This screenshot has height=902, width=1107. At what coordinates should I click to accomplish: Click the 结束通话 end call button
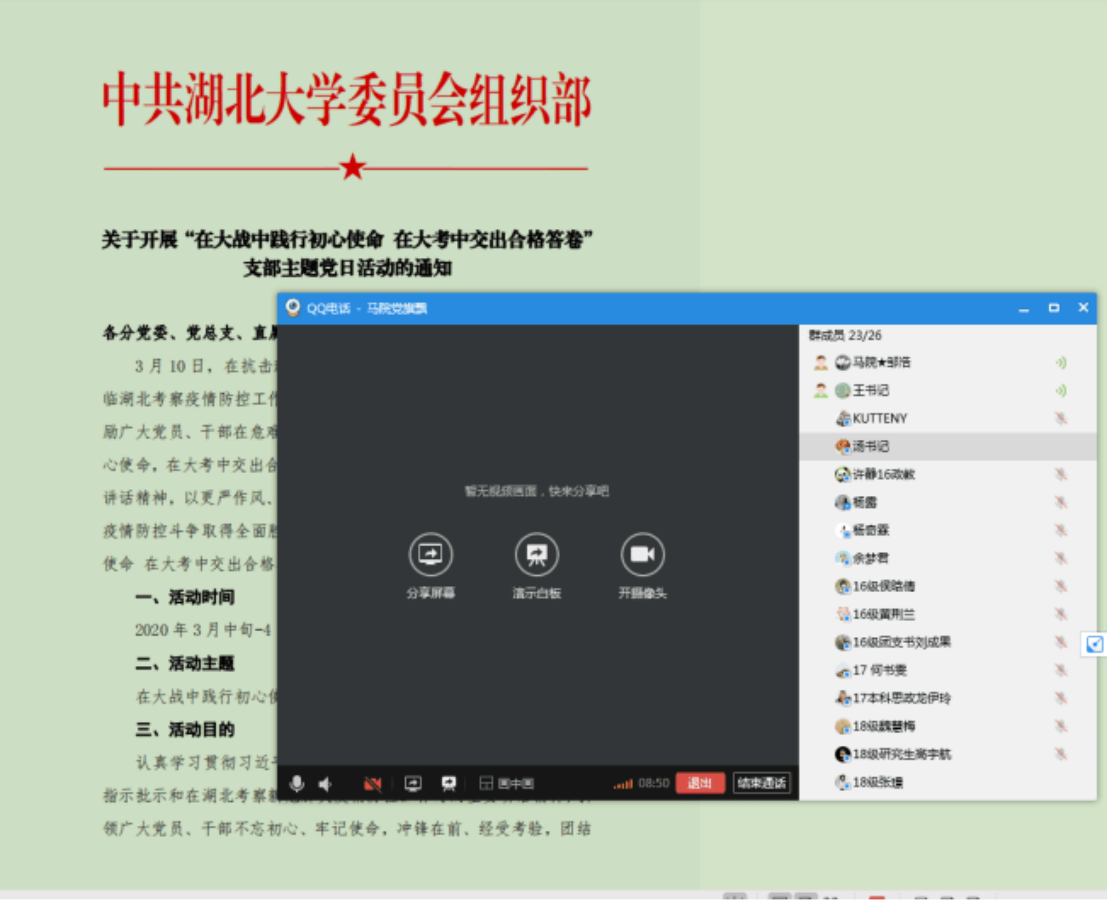click(x=761, y=783)
